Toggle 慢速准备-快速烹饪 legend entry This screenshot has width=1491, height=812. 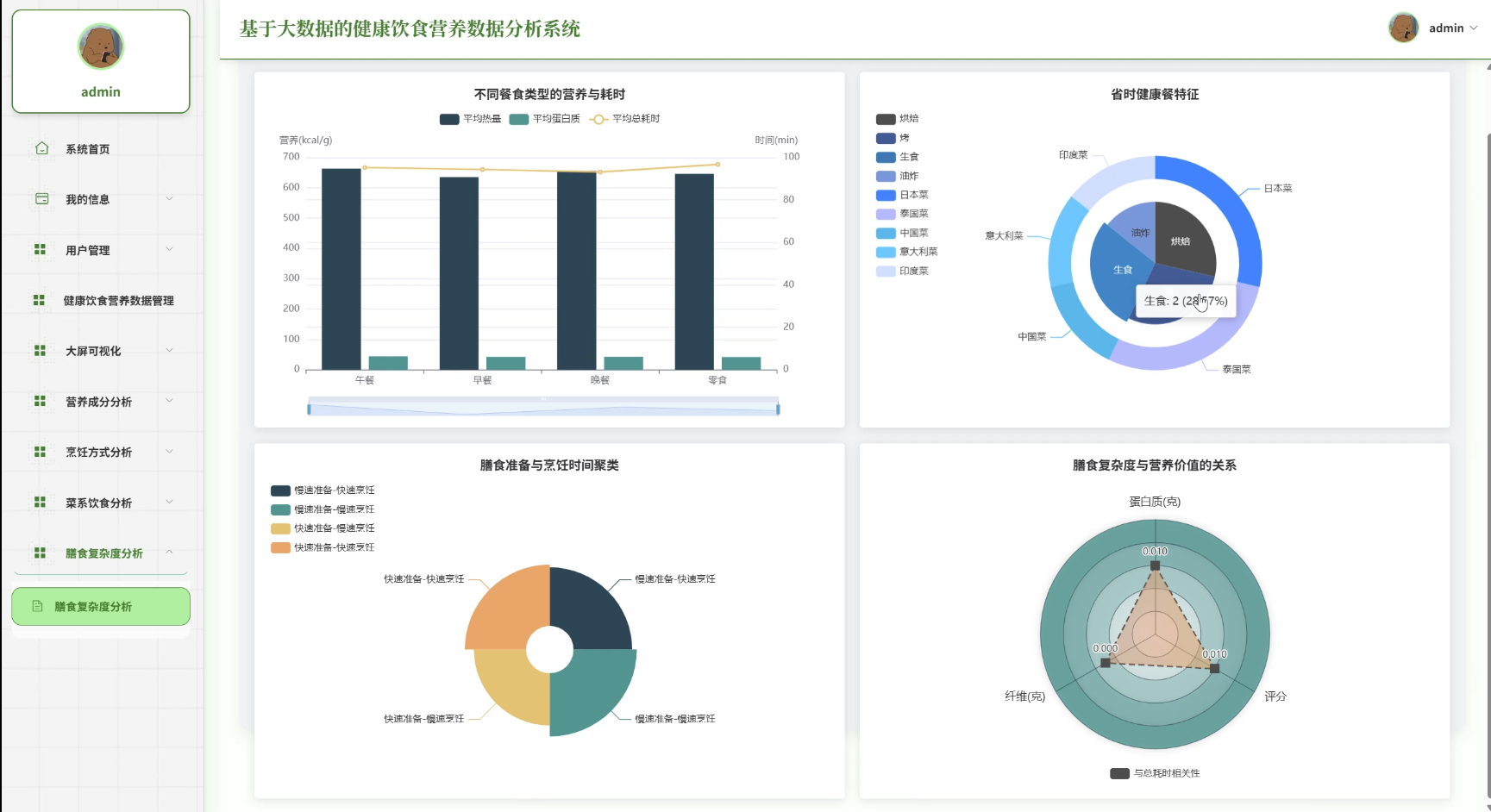[323, 490]
